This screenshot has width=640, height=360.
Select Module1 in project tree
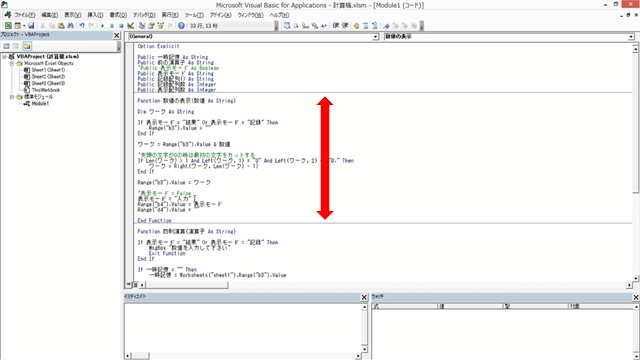pyautogui.click(x=40, y=103)
